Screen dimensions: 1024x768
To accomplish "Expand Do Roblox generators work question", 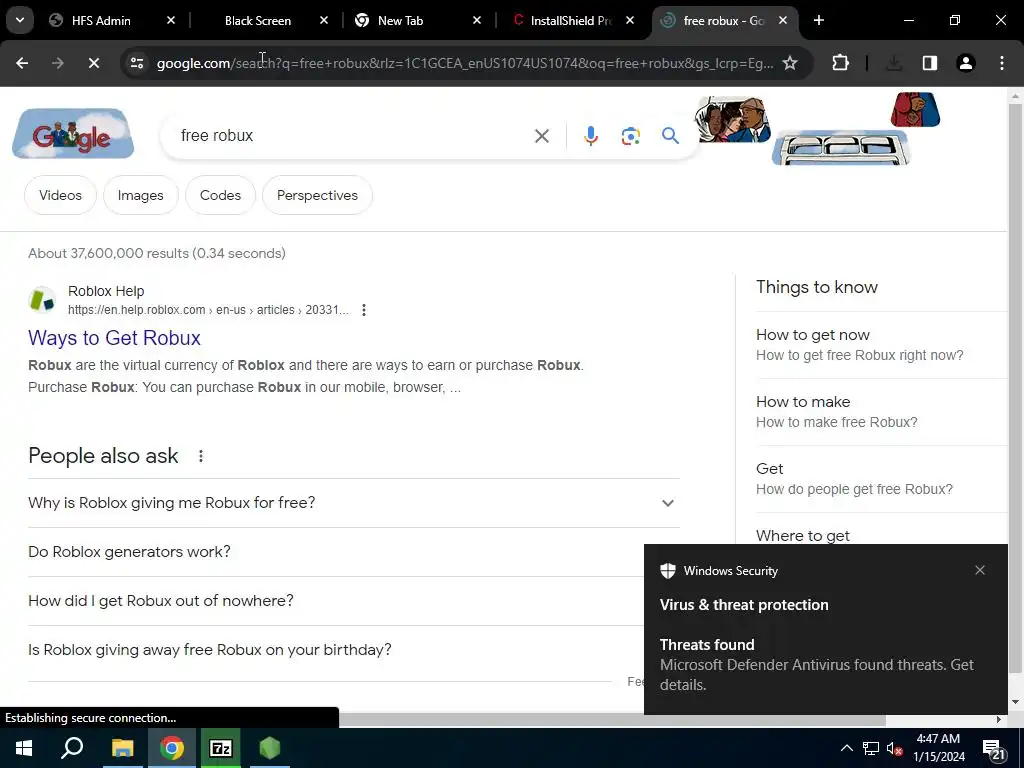I will 336,552.
